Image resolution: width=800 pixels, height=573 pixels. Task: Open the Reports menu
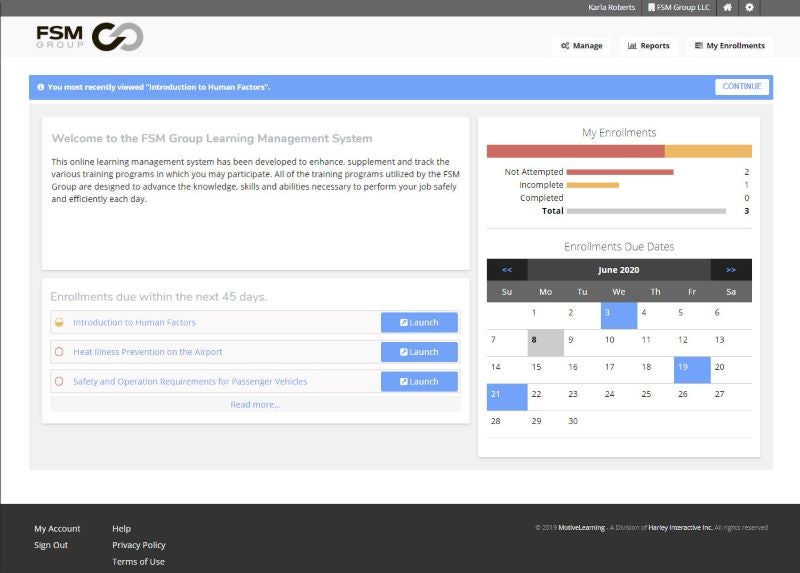tap(648, 45)
